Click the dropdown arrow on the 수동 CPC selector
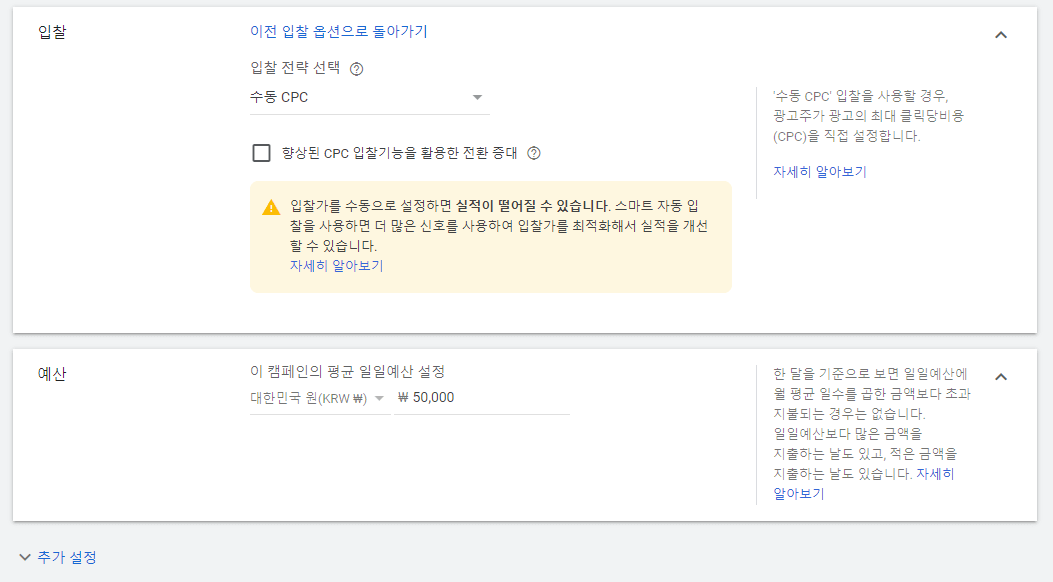 click(478, 97)
